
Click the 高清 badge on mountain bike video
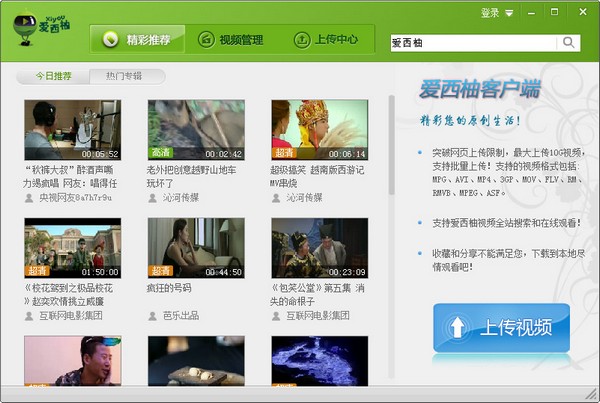[x=160, y=154]
